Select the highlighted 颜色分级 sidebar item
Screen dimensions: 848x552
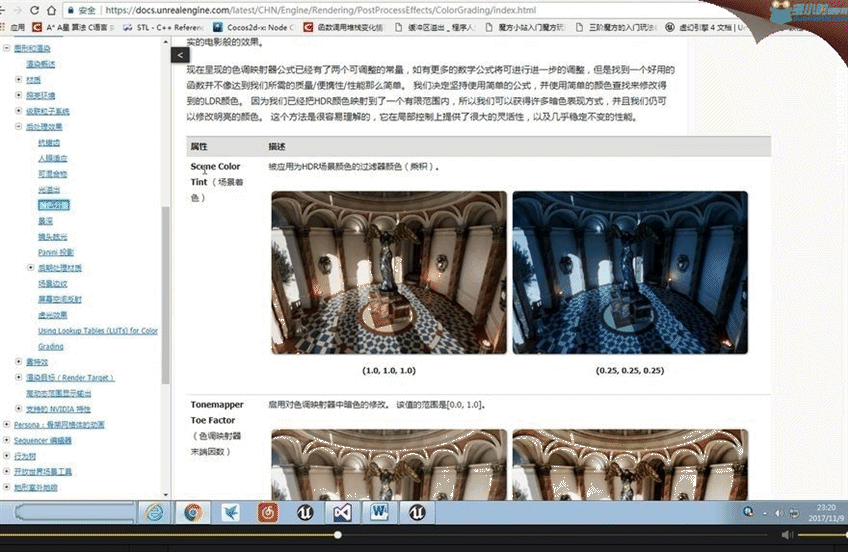(x=54, y=205)
